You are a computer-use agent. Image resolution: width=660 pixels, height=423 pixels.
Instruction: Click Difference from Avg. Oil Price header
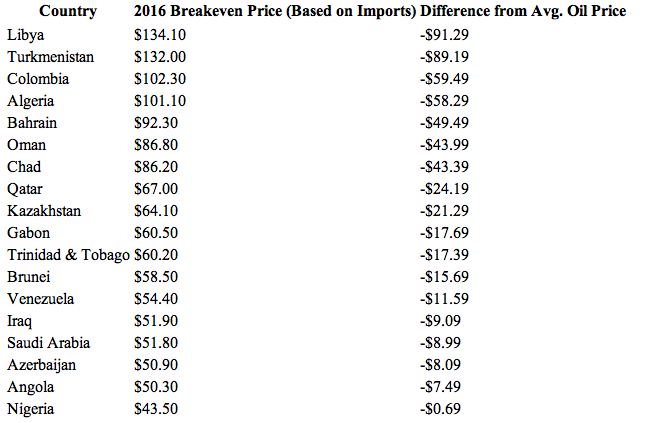point(523,11)
